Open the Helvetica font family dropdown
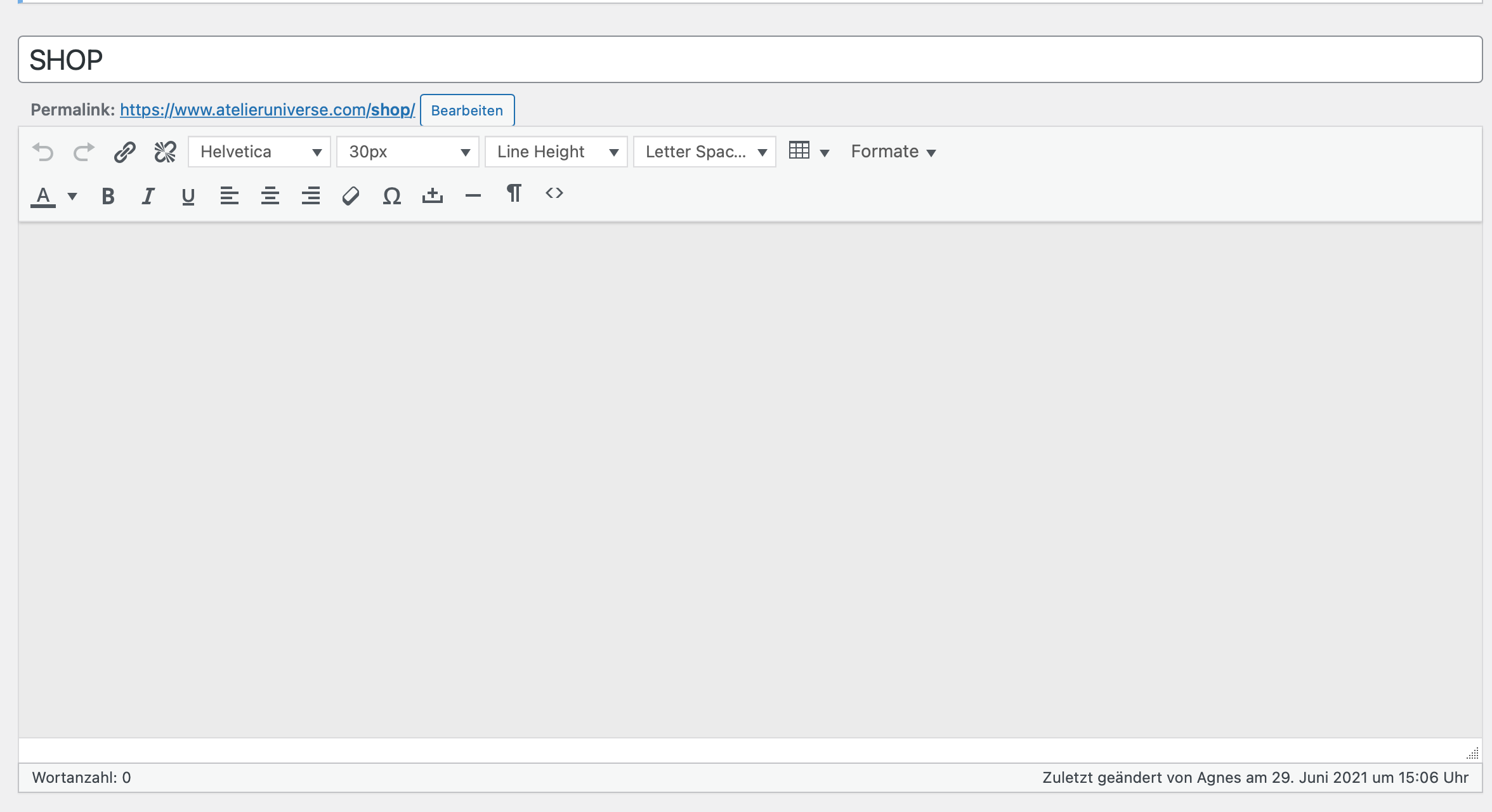Screen dimensions: 1492x812 [x=259, y=152]
